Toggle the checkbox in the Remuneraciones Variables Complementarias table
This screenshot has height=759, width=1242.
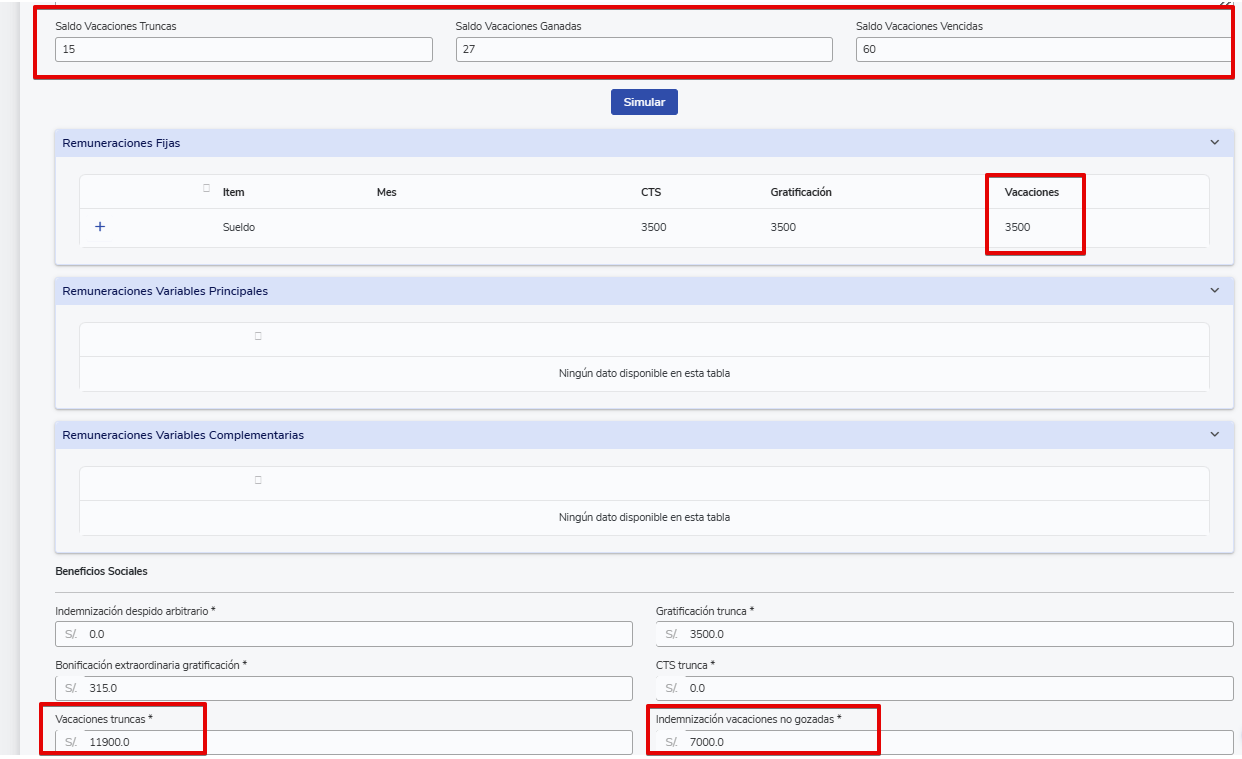[258, 480]
